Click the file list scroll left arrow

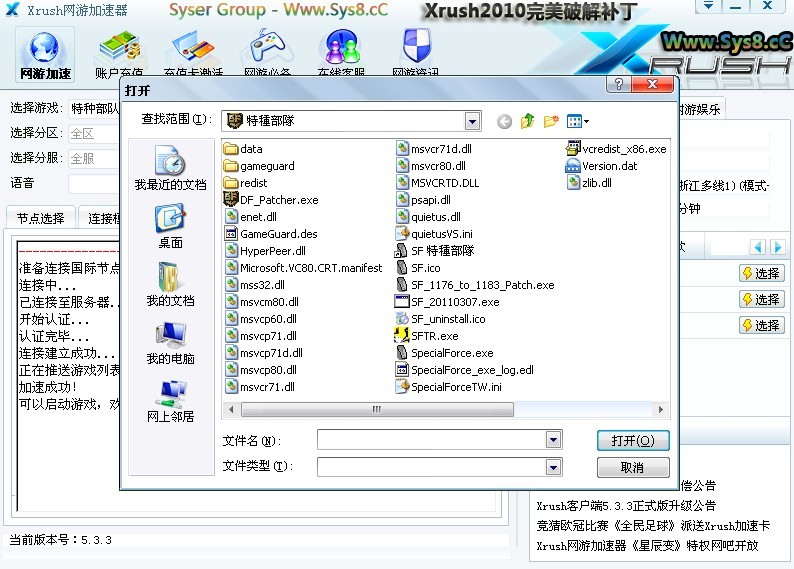(231, 409)
